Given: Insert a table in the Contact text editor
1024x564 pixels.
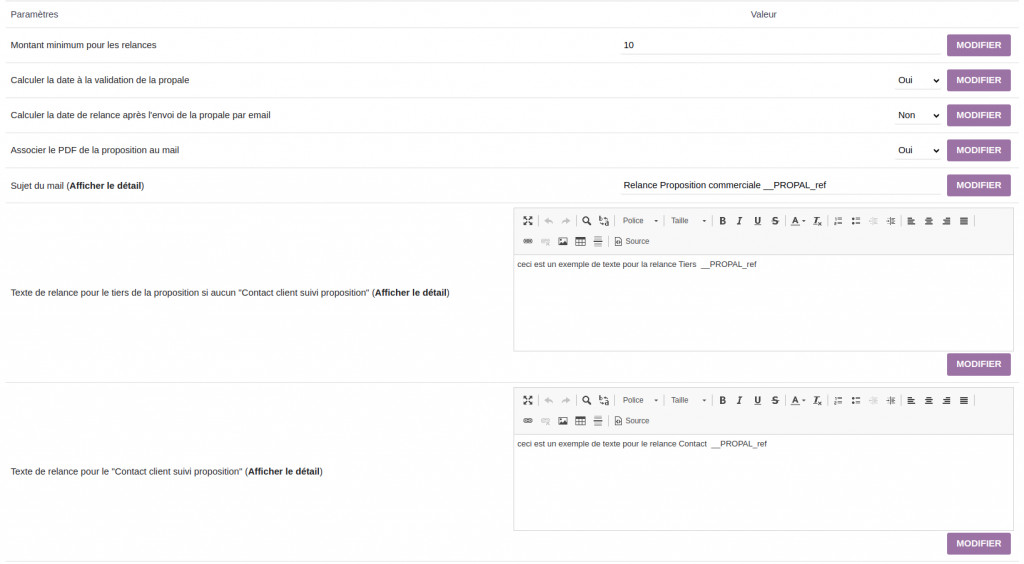Looking at the screenshot, I should click(x=581, y=421).
